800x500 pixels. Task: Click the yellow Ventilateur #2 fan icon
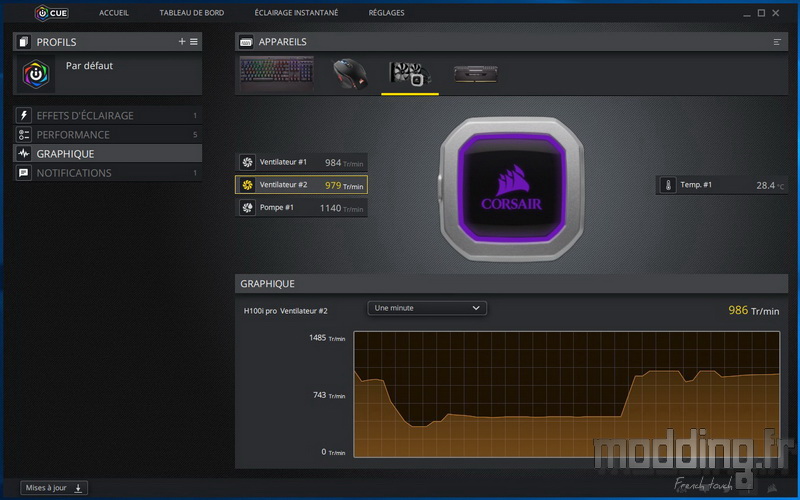[247, 185]
